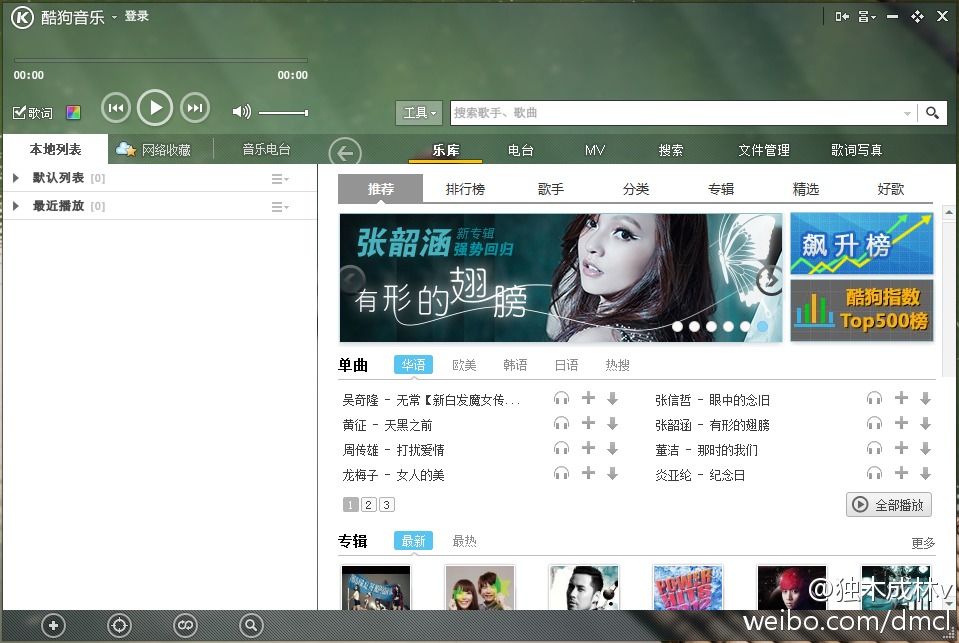Locate current song with the target icon
Screen dimensions: 959x643
119,625
